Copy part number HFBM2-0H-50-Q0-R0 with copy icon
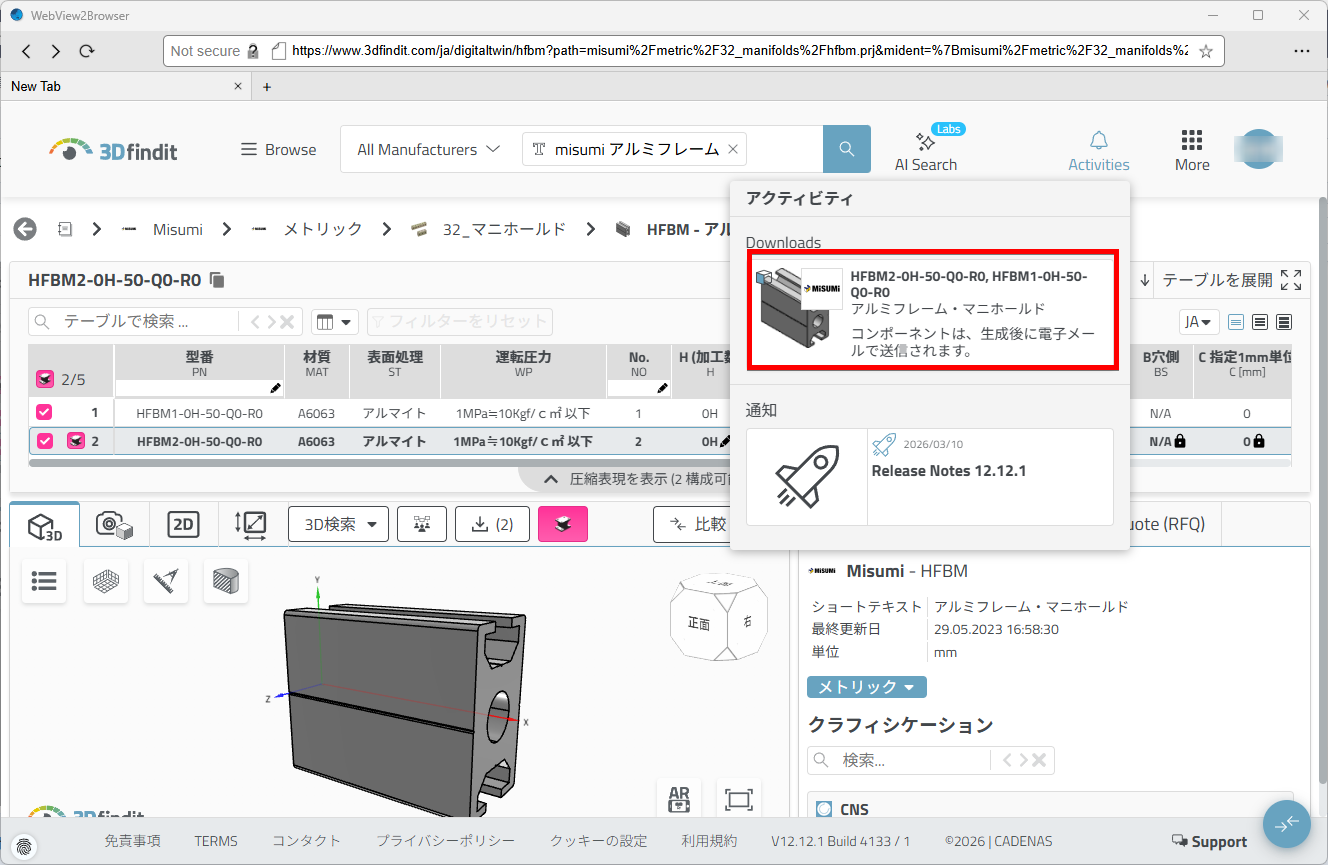Image resolution: width=1328 pixels, height=865 pixels. (x=218, y=280)
